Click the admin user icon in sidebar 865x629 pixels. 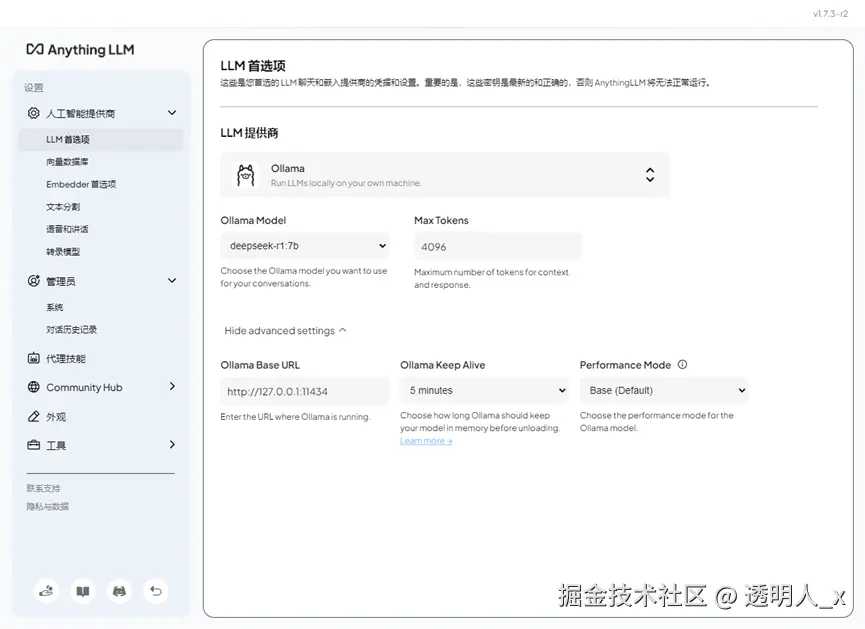34,281
